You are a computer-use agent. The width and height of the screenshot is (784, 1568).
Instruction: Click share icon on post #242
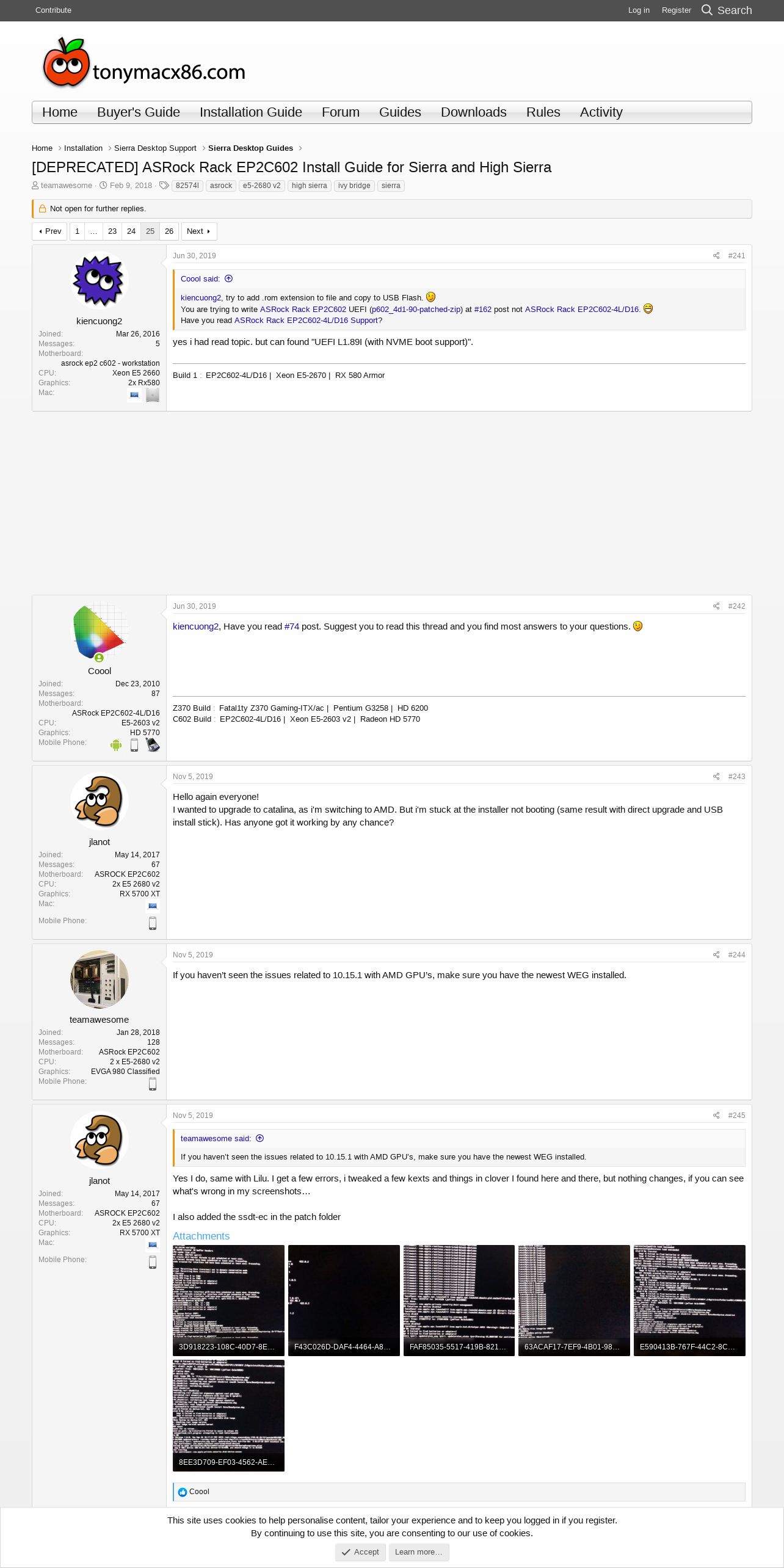click(716, 606)
